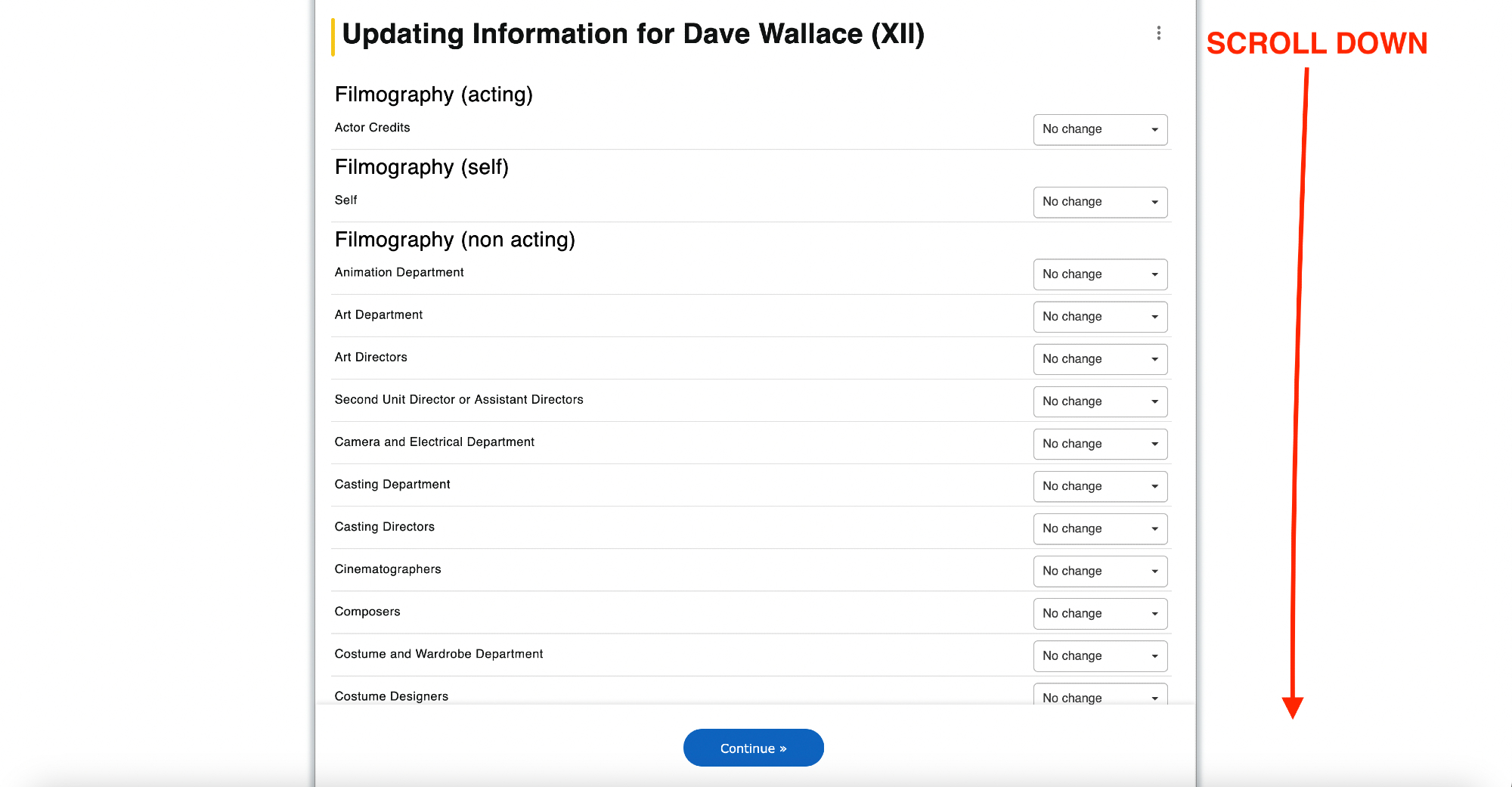
Task: Open Costume and Wardrobe Department dropdown
Action: click(x=1099, y=655)
